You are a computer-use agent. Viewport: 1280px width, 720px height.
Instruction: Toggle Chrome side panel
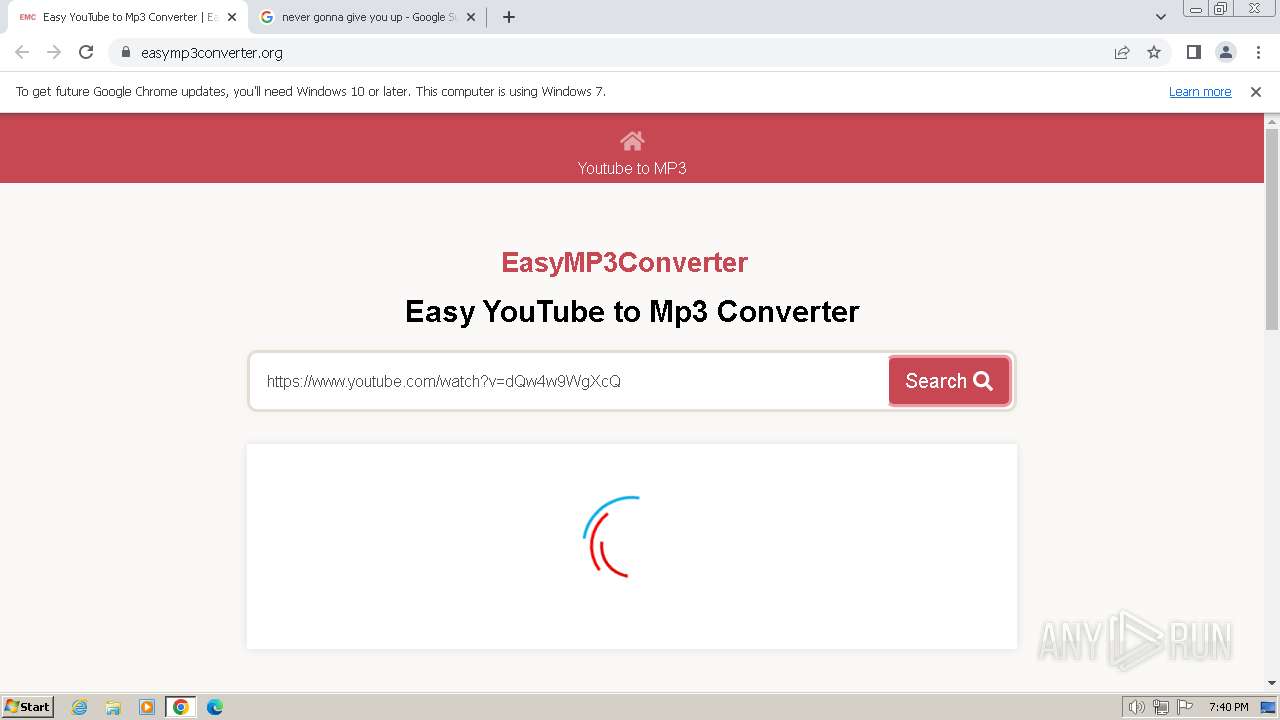(1194, 53)
